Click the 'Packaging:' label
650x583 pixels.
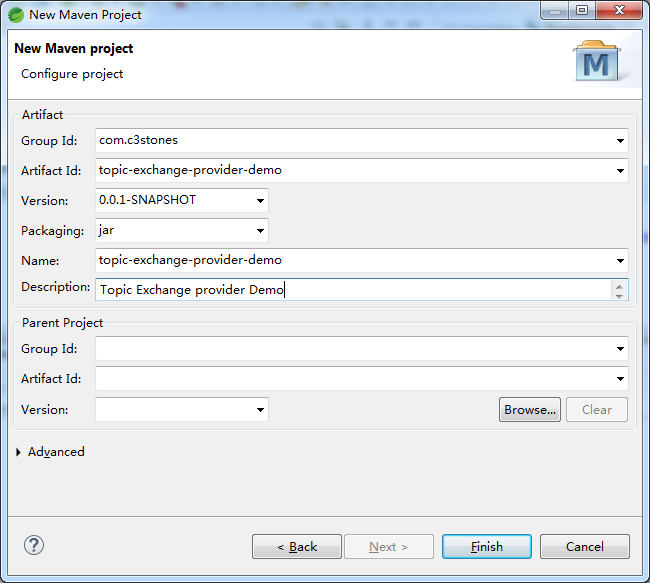click(x=53, y=231)
